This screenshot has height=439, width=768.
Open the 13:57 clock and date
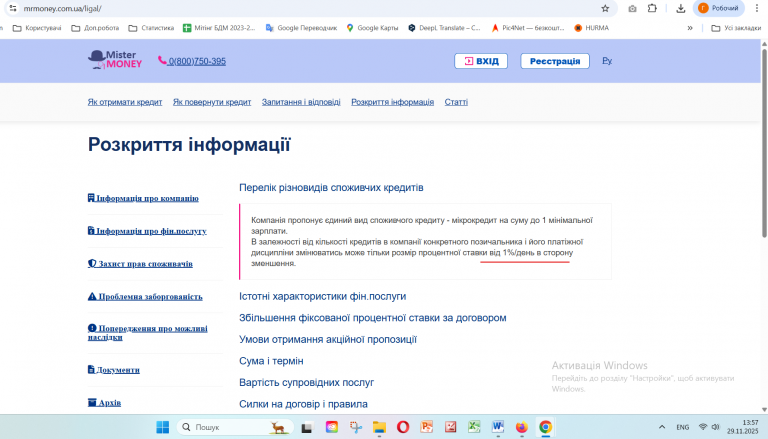743,427
